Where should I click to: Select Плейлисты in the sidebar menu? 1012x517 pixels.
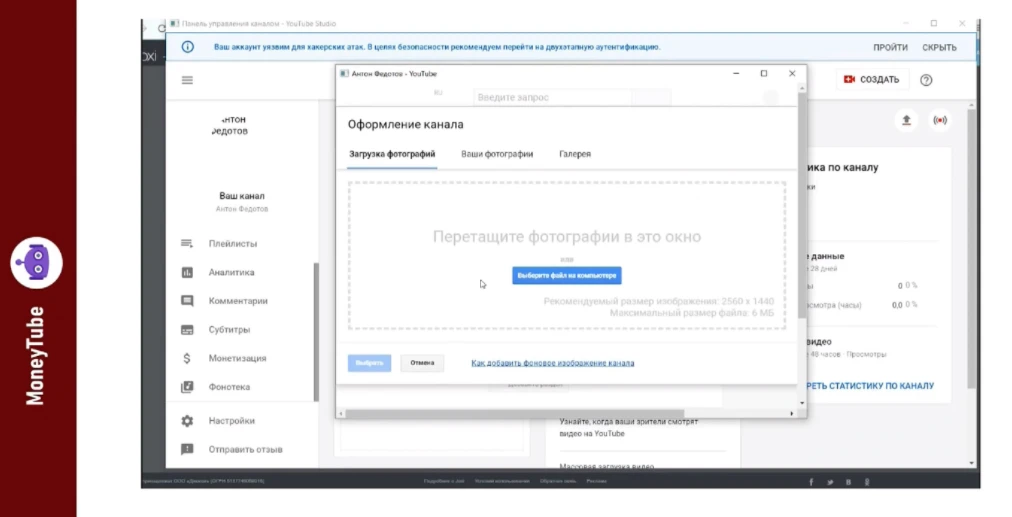tap(233, 243)
